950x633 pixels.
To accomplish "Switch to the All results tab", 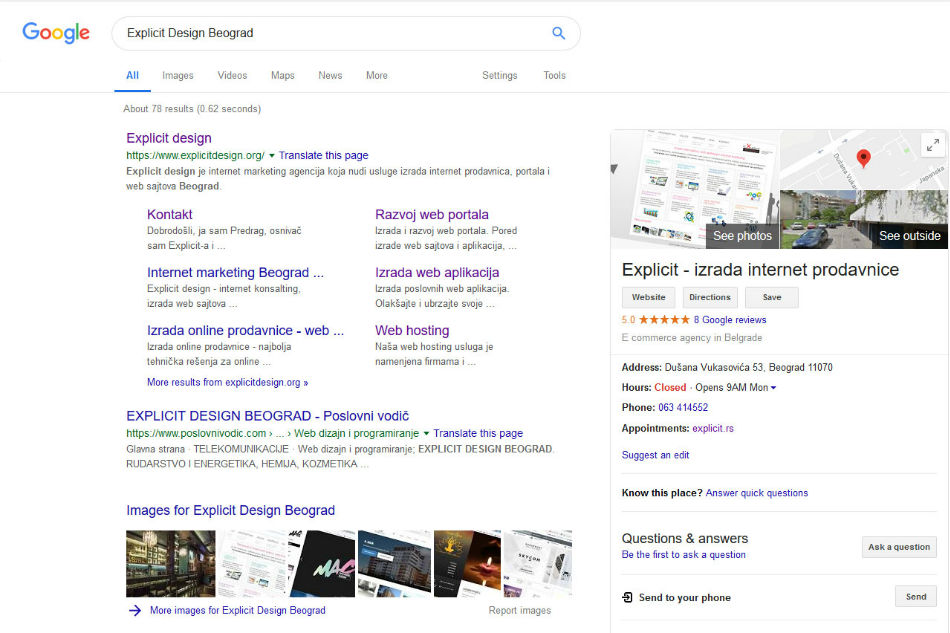I will (x=132, y=75).
